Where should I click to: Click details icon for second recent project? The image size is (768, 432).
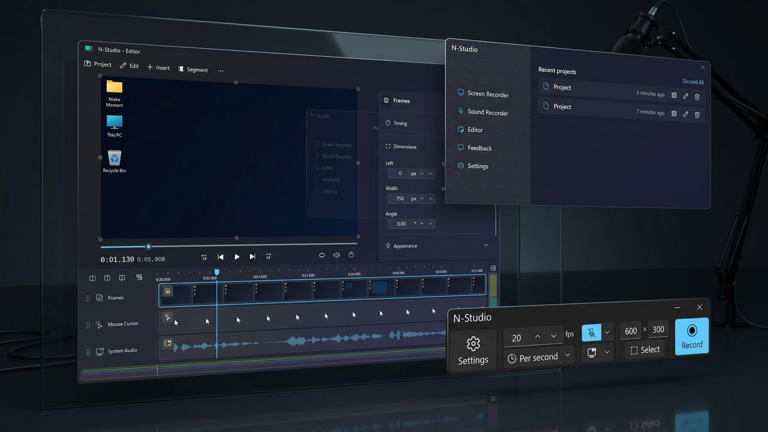pyautogui.click(x=674, y=113)
